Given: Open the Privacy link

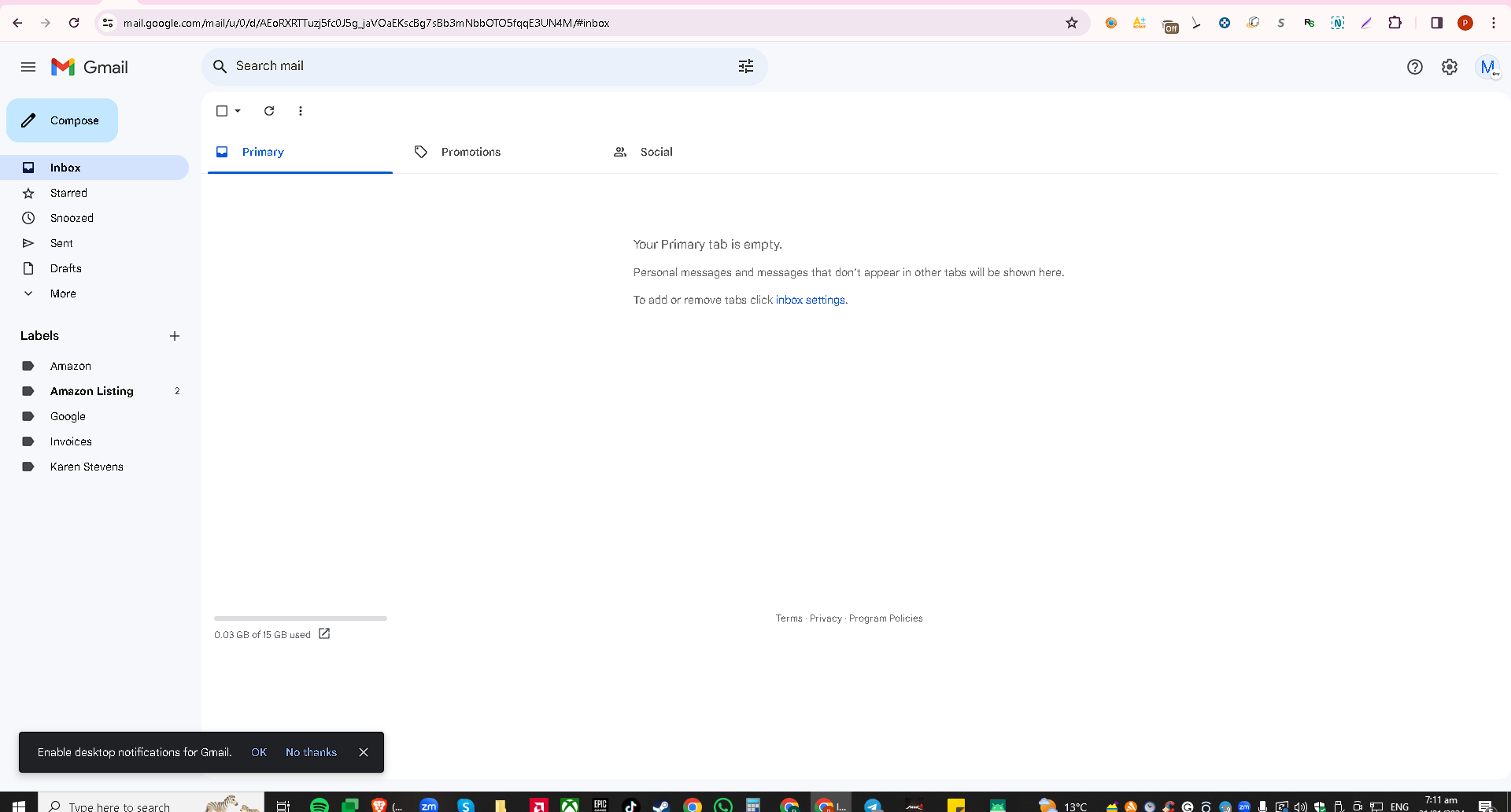Looking at the screenshot, I should (x=826, y=618).
